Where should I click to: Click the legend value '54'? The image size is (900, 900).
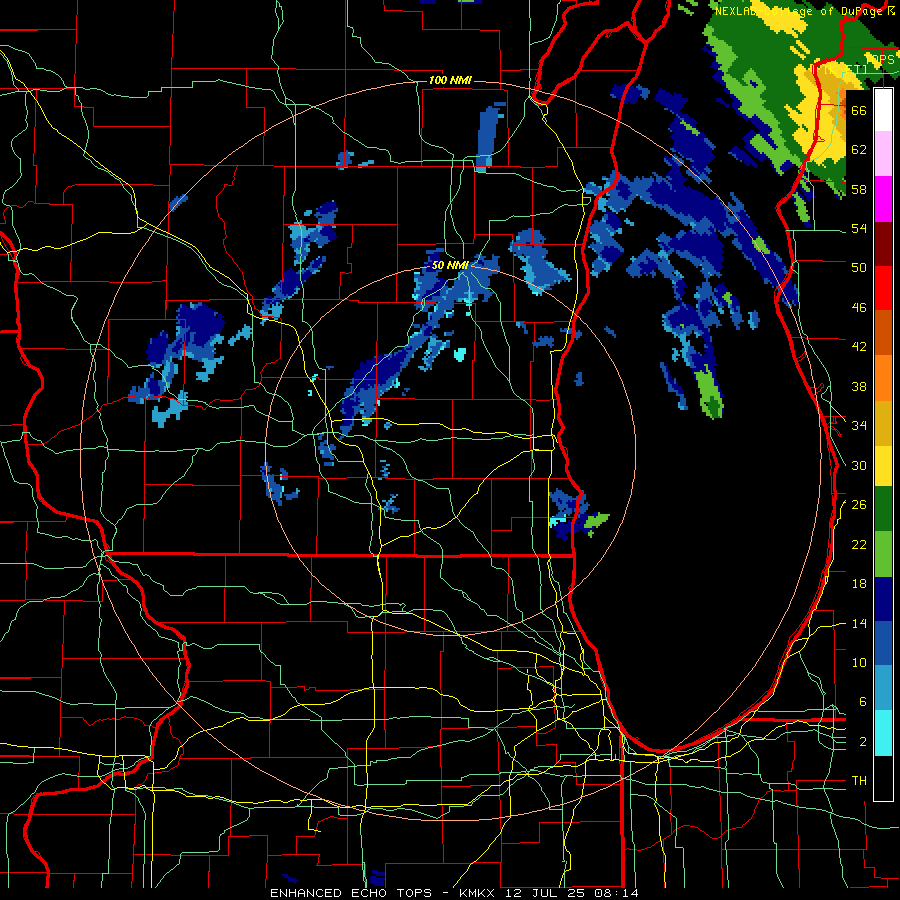(x=859, y=229)
